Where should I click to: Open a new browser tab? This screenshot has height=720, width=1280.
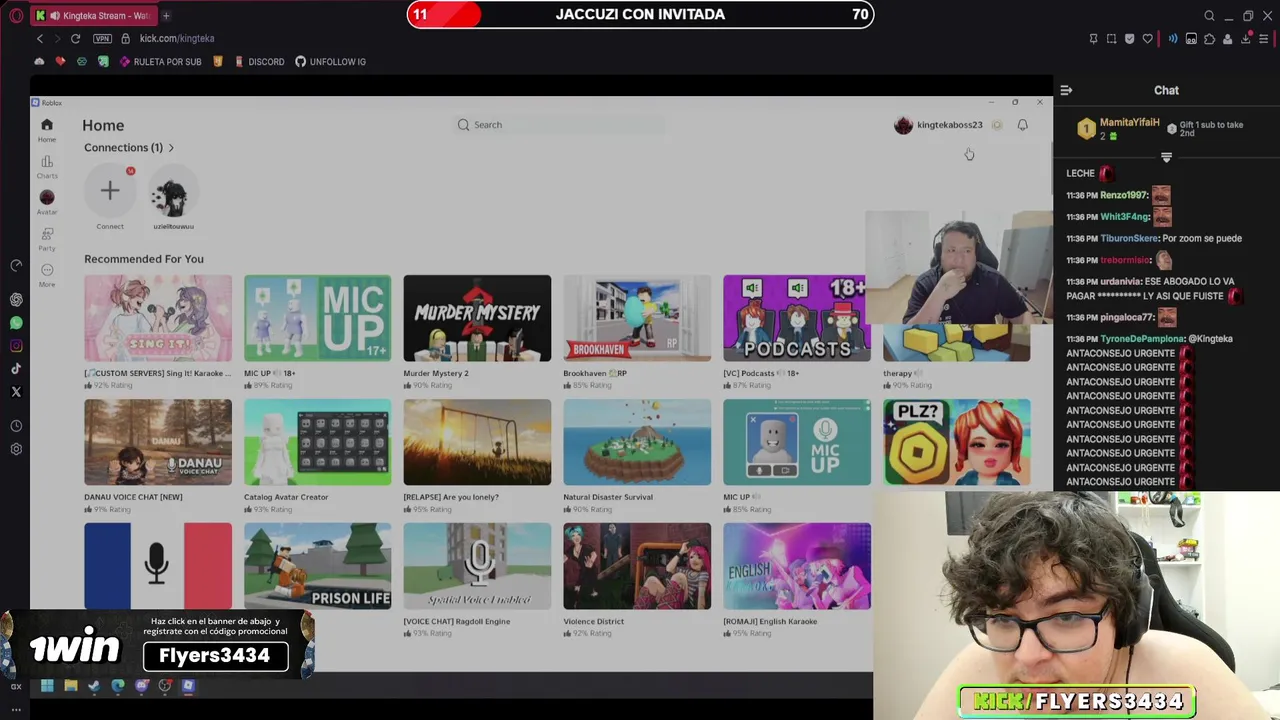click(x=166, y=15)
